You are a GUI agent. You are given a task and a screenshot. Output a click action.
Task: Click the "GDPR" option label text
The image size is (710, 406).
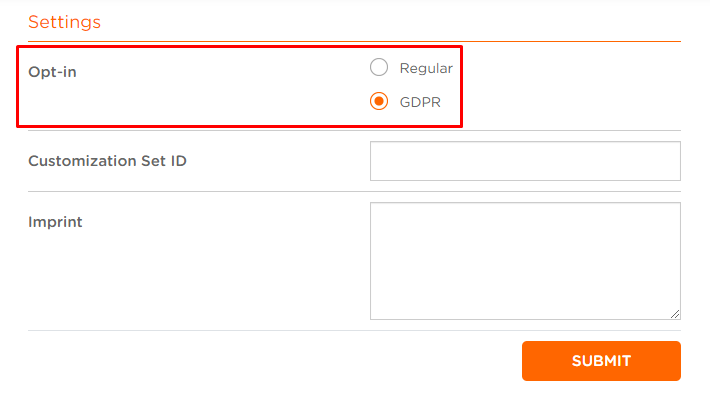click(420, 102)
